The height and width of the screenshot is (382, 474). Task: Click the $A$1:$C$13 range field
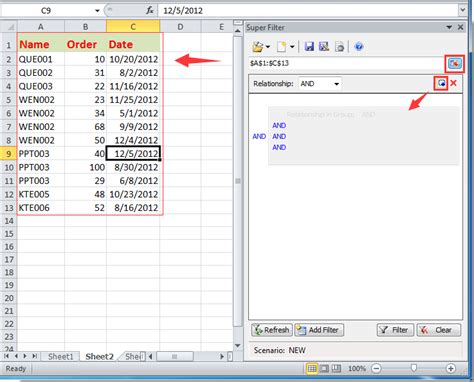pyautogui.click(x=346, y=63)
